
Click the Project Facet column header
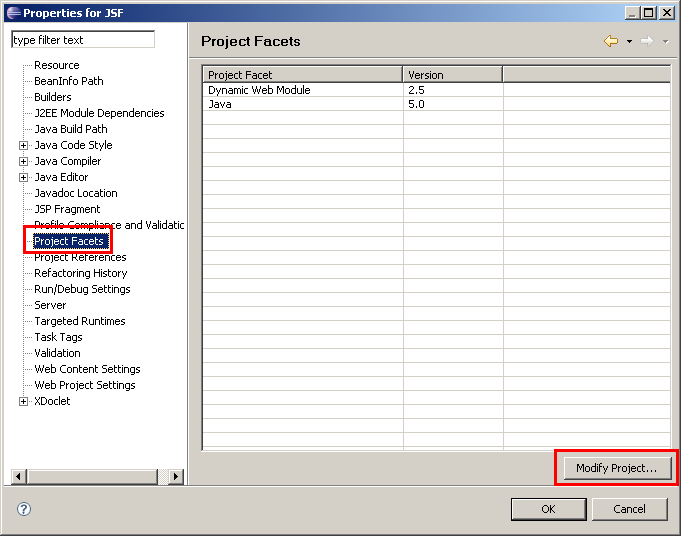point(302,75)
